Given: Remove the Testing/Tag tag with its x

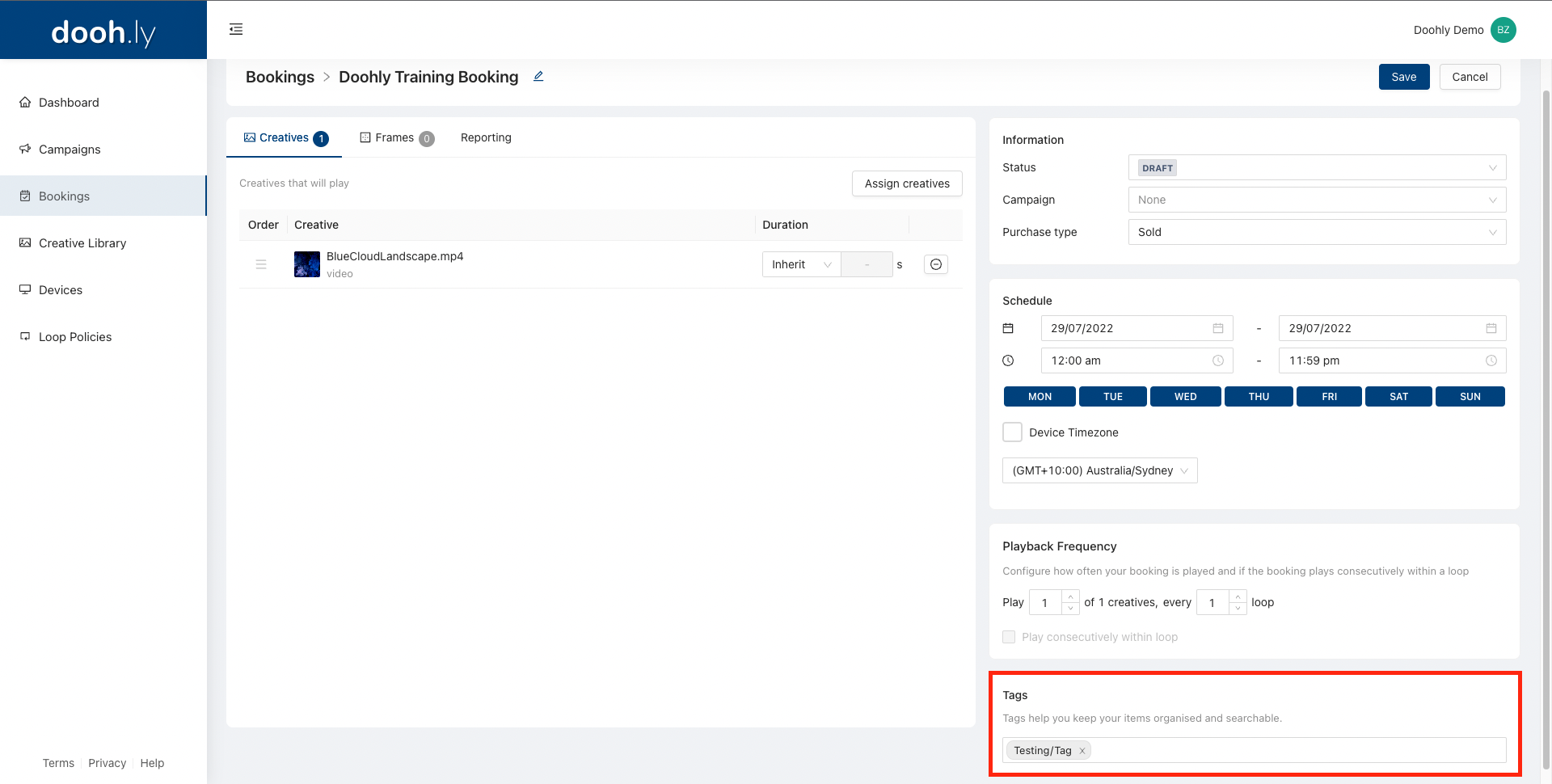Looking at the screenshot, I should pos(1082,751).
